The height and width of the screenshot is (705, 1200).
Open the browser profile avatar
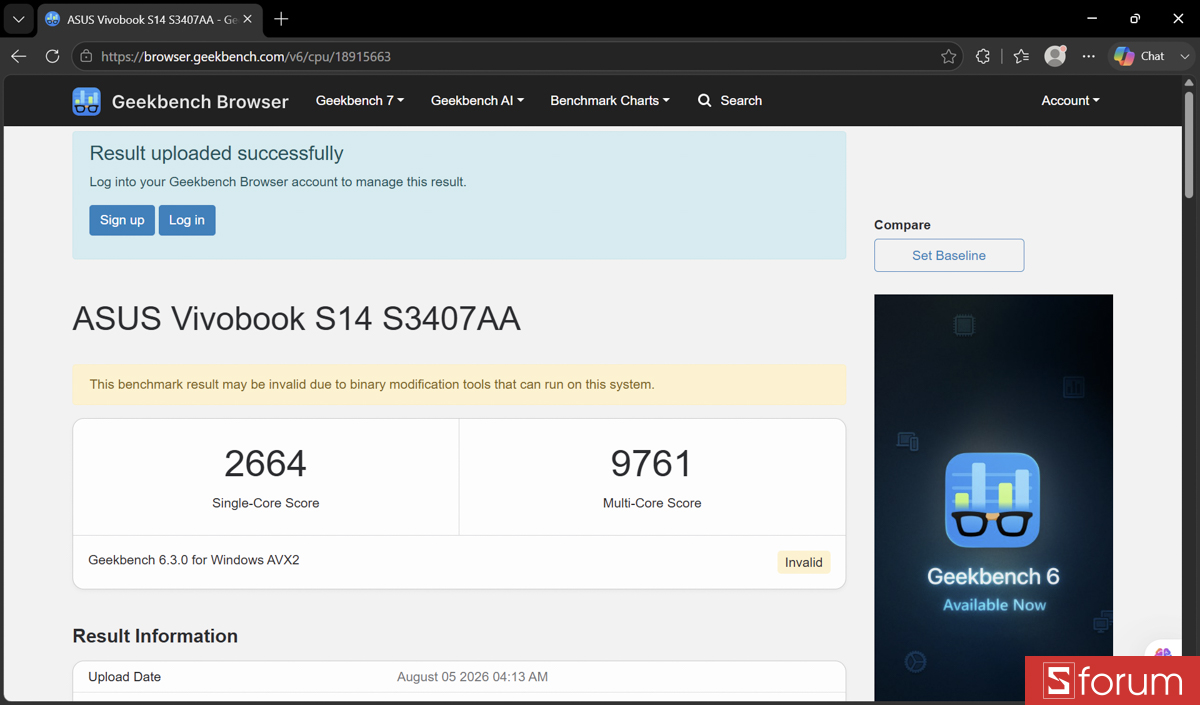coord(1055,56)
